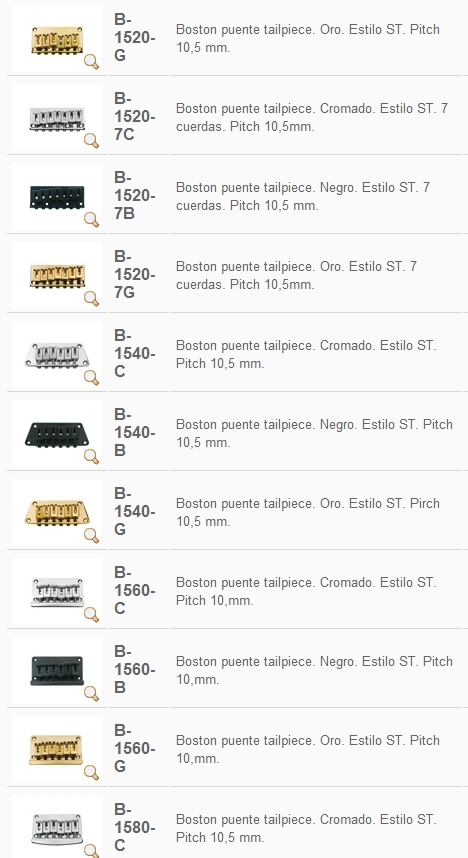This screenshot has height=858, width=468.
Task: Enlarge B-1560-G photo using magnifier icon
Action: click(91, 772)
